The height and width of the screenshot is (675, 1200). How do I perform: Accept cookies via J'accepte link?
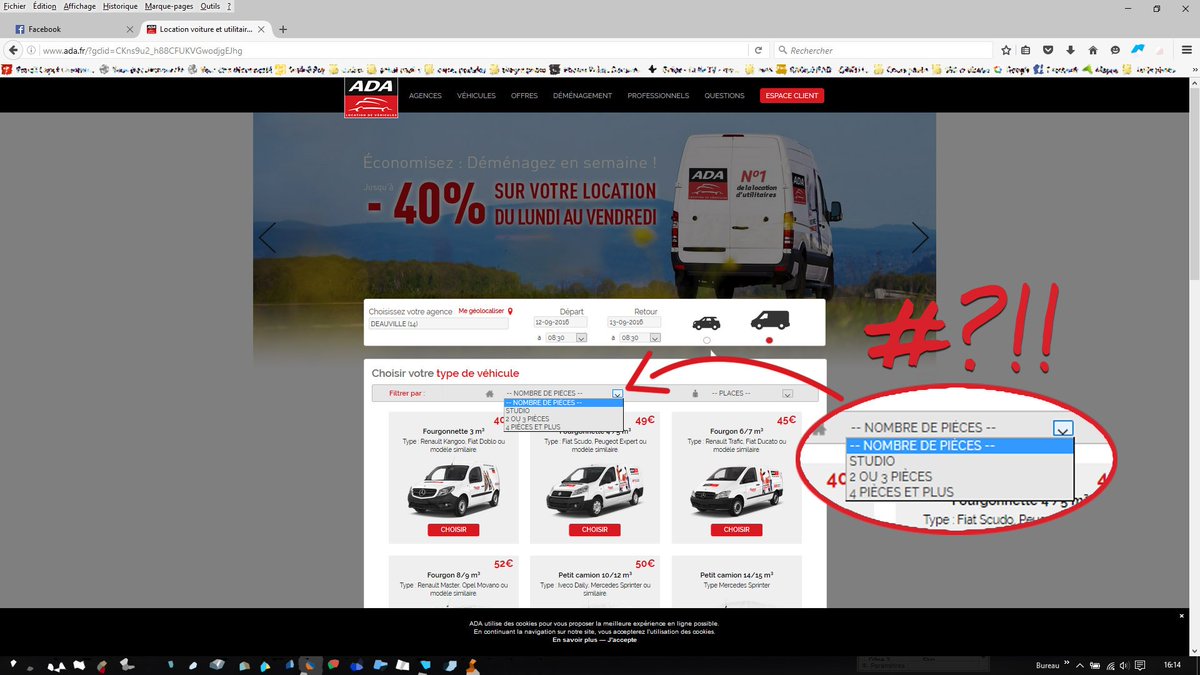click(x=622, y=639)
